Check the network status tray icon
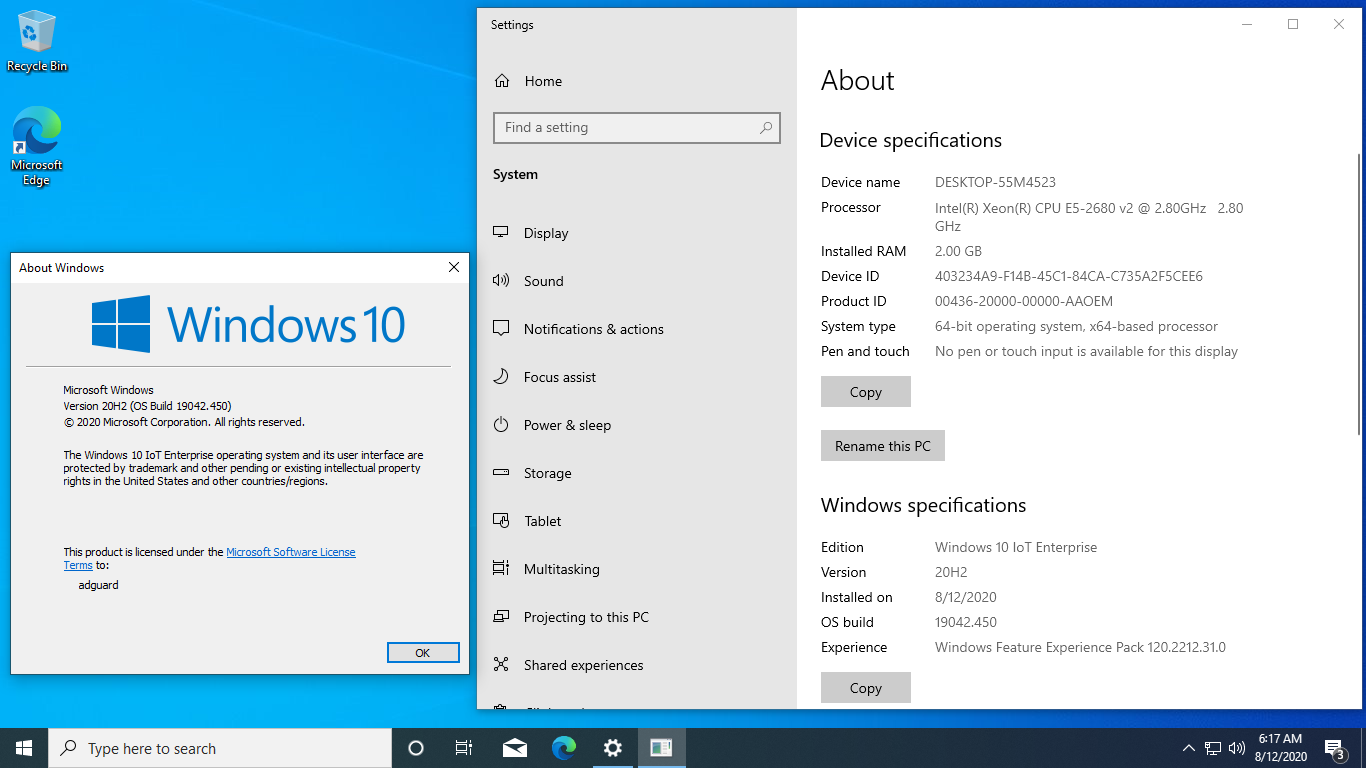The image size is (1366, 768). point(1213,748)
